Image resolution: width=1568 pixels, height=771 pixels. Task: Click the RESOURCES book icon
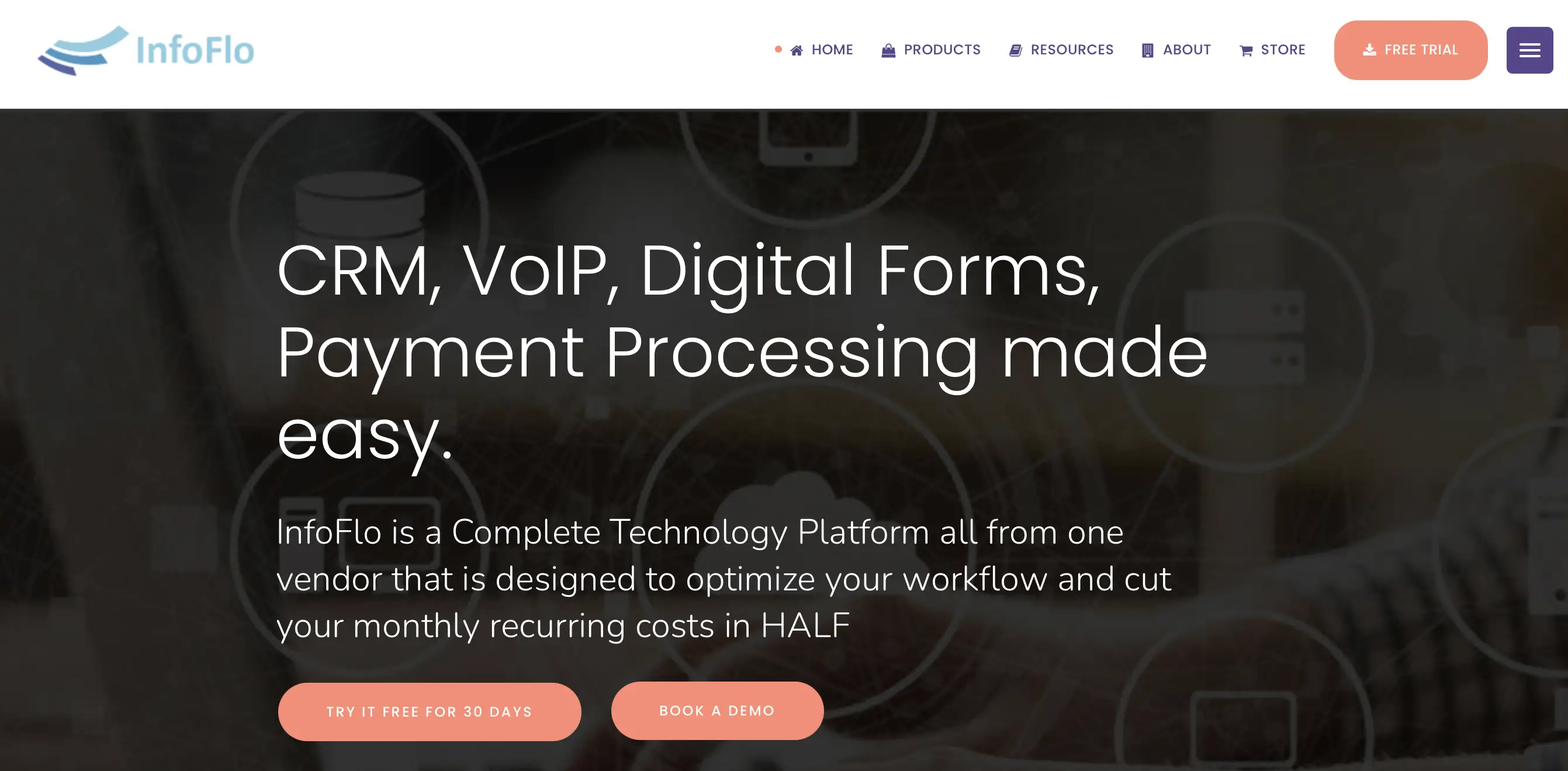(x=1014, y=49)
